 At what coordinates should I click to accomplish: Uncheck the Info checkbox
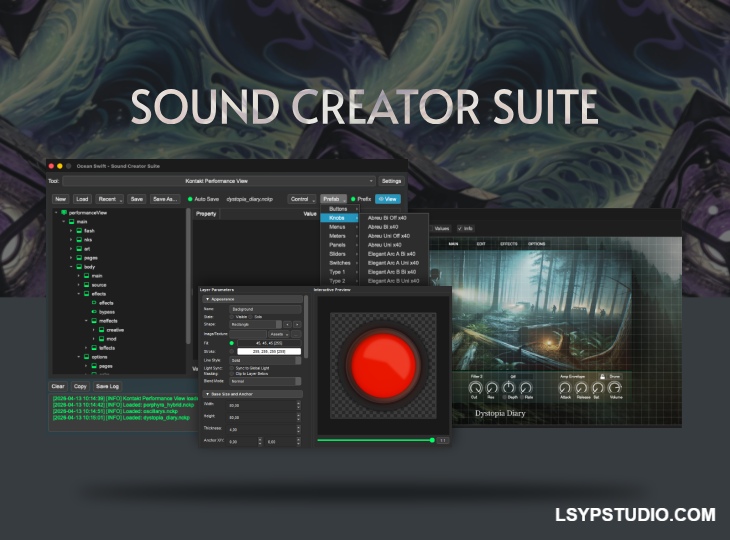(x=460, y=229)
